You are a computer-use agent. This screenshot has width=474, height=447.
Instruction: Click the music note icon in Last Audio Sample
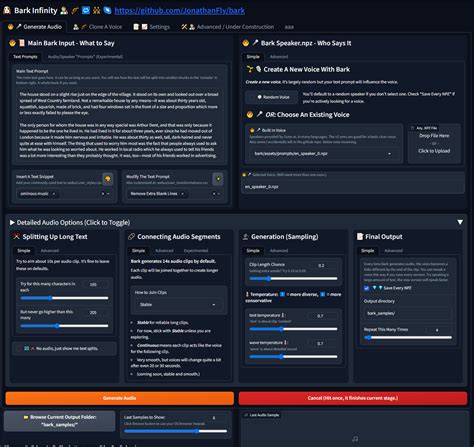[355, 439]
